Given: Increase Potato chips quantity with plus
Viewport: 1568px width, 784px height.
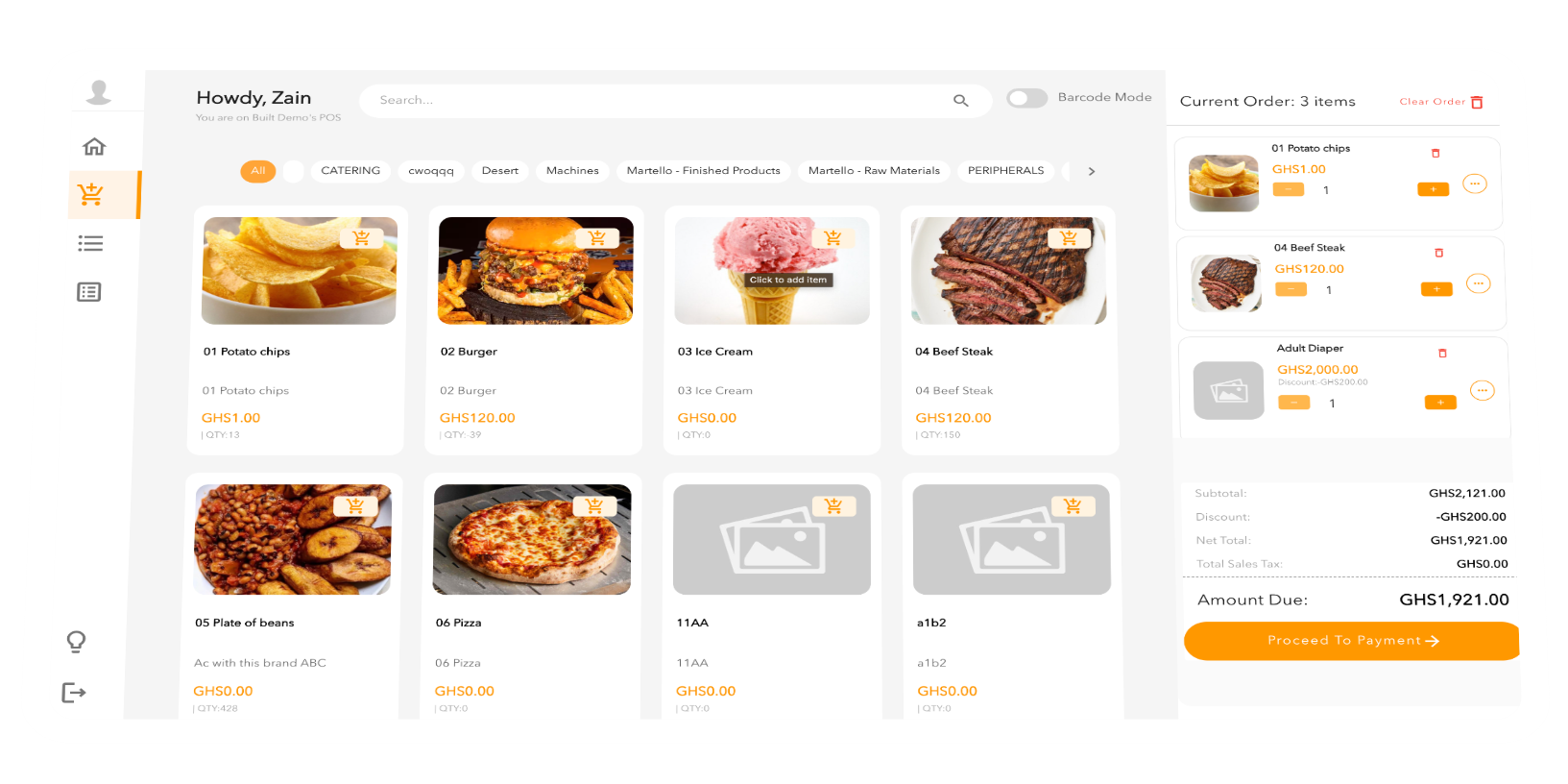Looking at the screenshot, I should coord(1433,189).
